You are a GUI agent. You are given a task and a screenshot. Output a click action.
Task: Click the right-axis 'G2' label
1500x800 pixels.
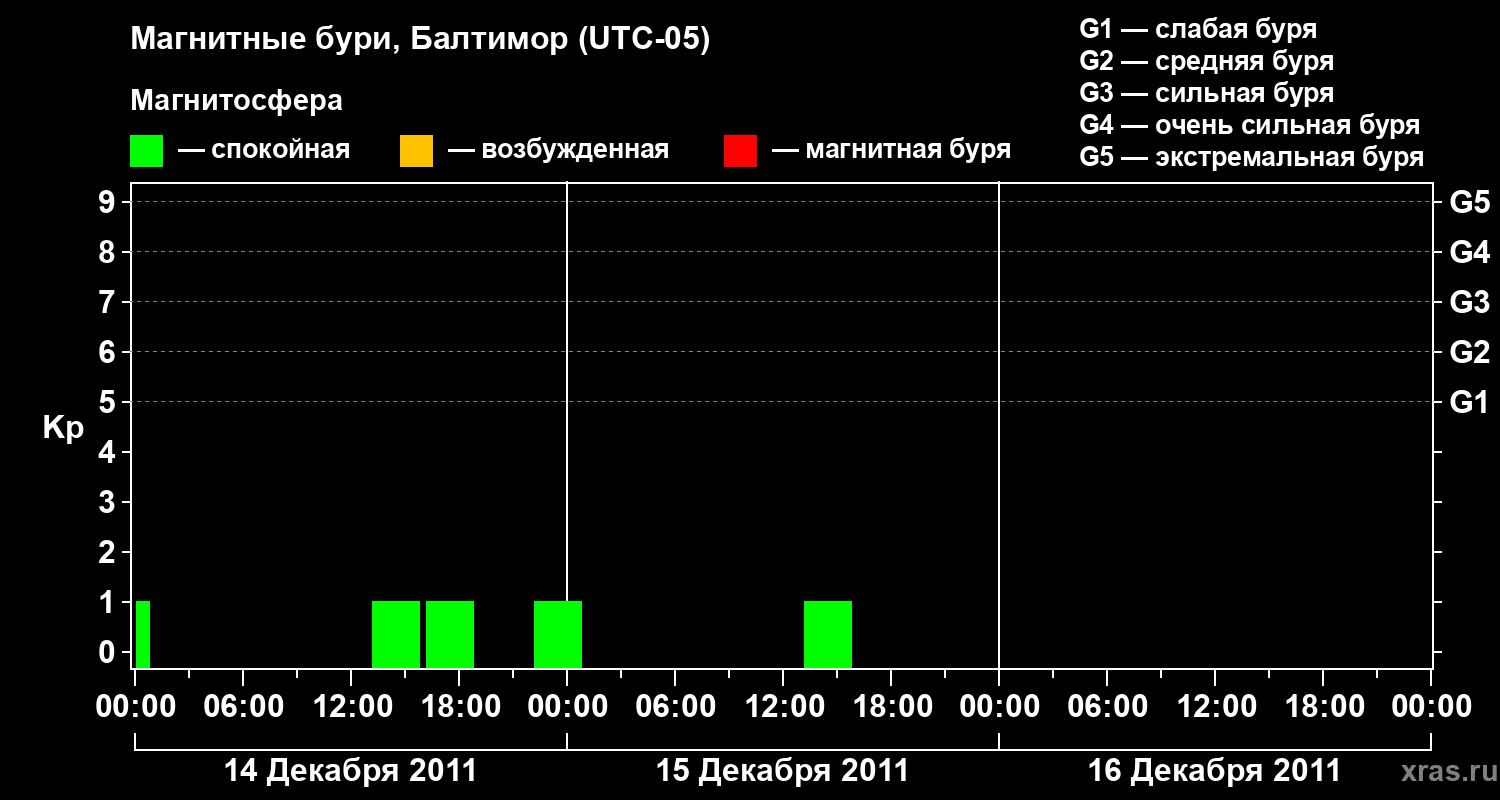click(x=1469, y=352)
